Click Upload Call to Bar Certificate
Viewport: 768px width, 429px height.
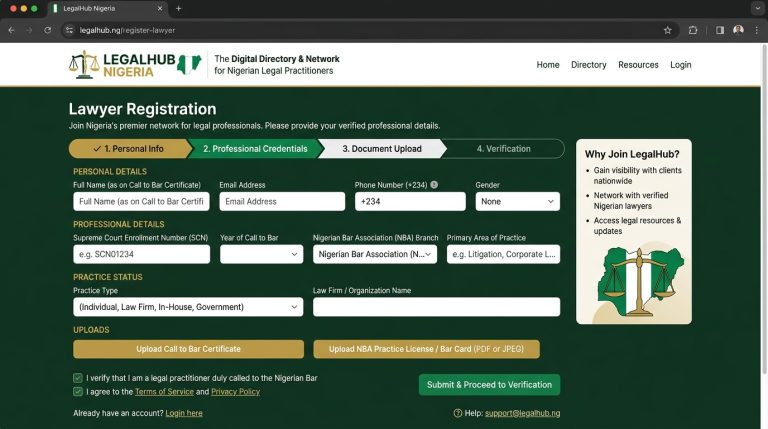(189, 349)
